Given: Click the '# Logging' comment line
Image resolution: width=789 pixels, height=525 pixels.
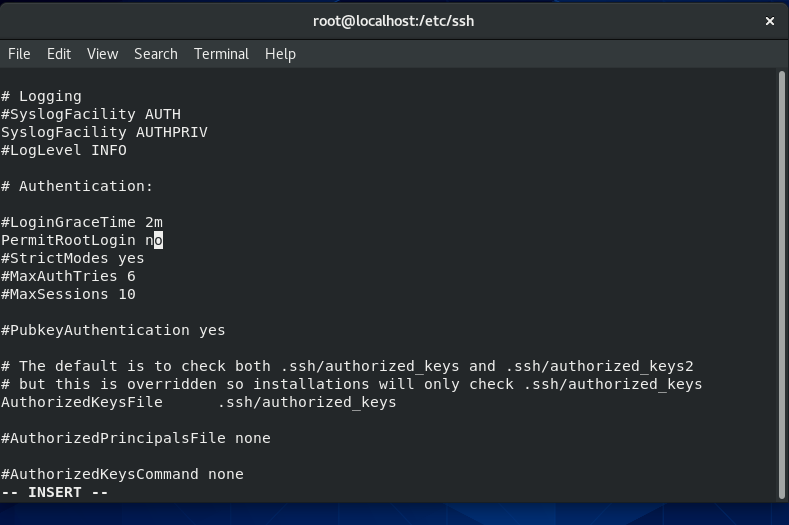Looking at the screenshot, I should click(41, 96).
